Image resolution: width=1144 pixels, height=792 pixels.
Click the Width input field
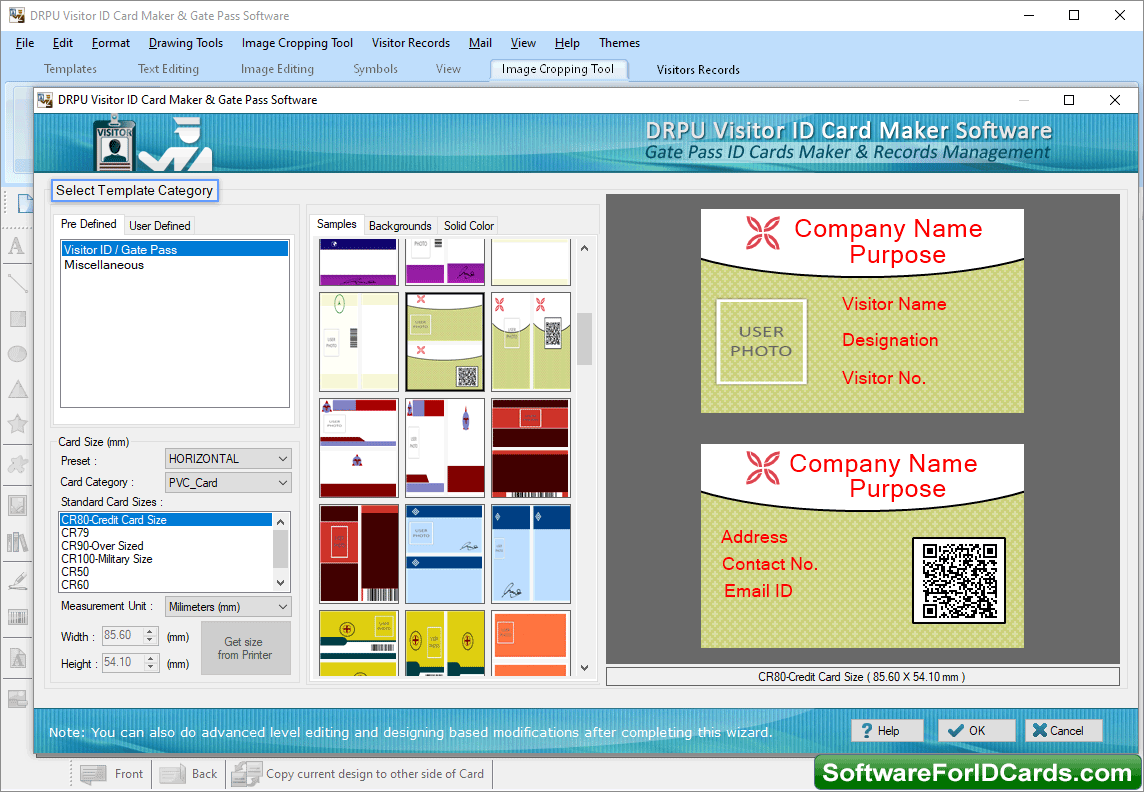point(123,636)
